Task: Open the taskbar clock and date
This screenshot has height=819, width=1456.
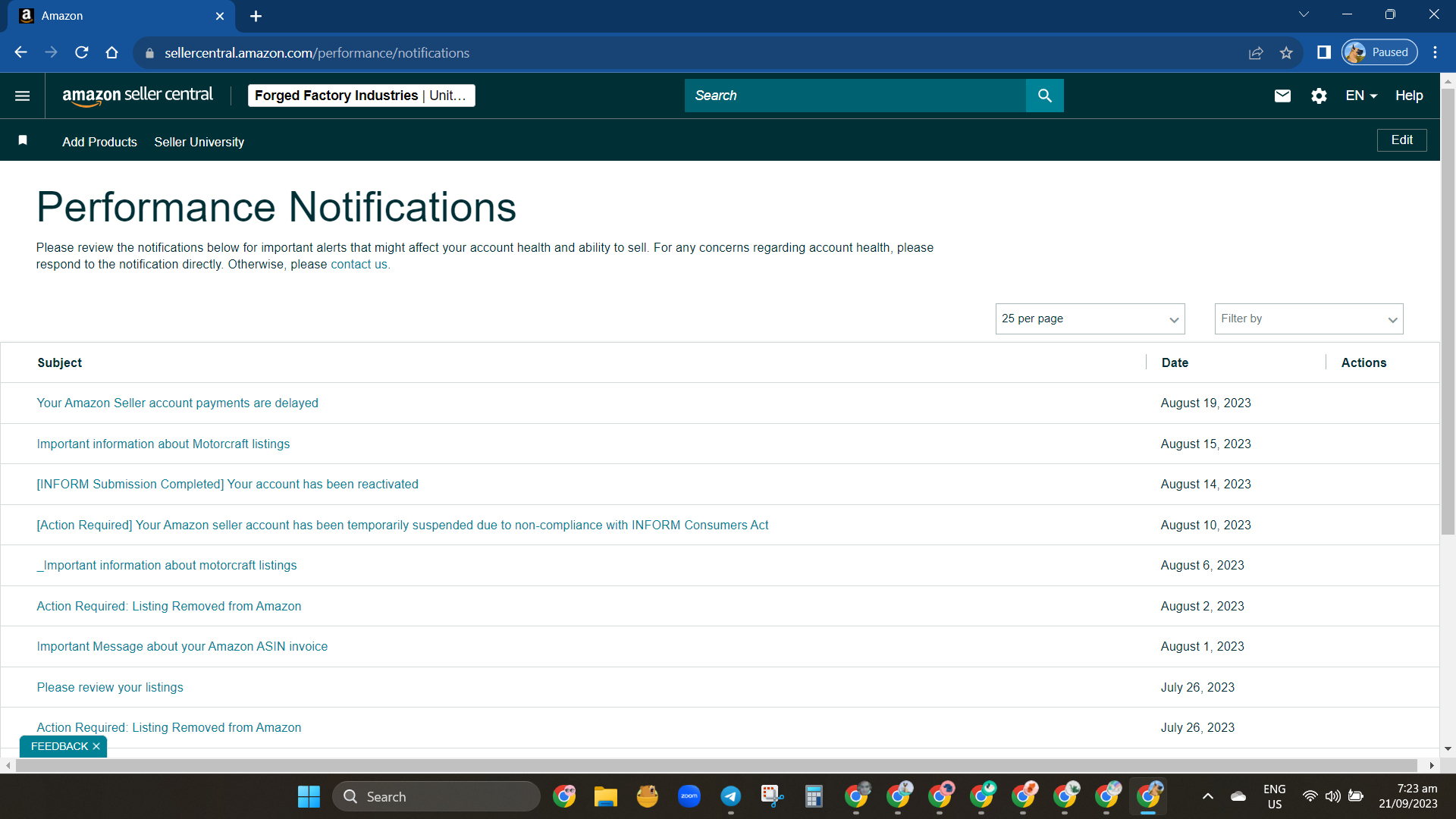Action: [x=1408, y=796]
